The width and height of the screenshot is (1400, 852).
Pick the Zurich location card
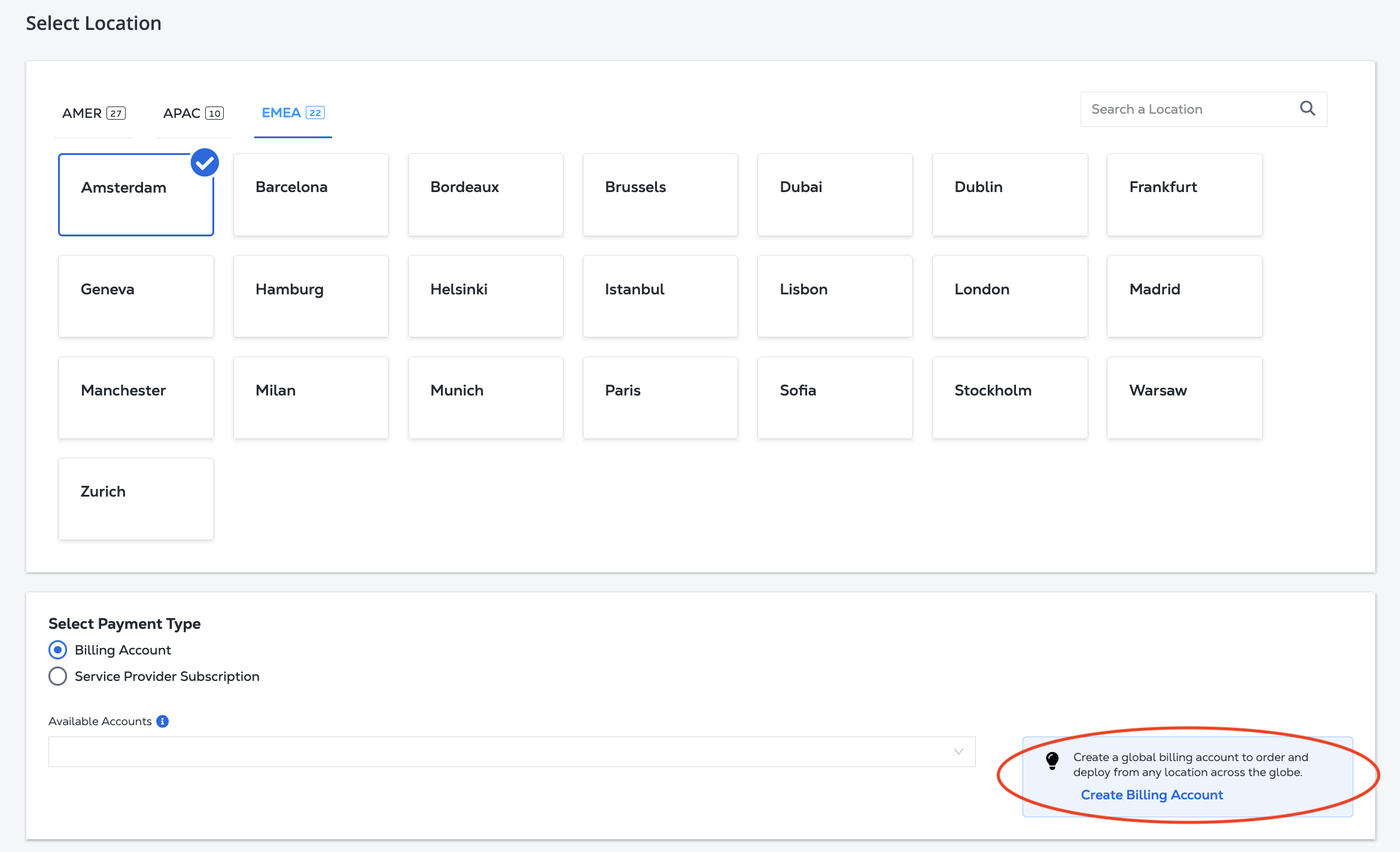pyautogui.click(x=136, y=498)
